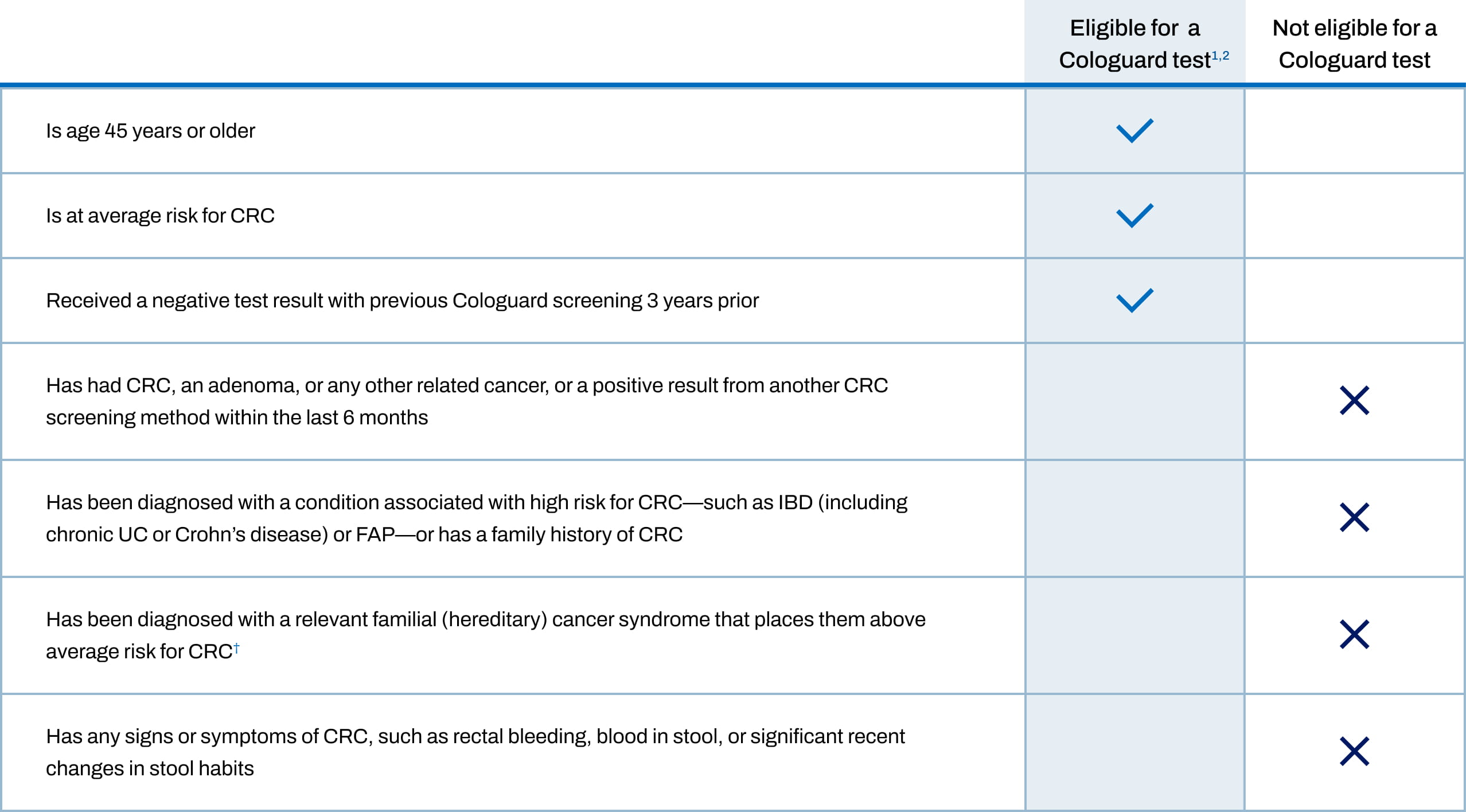
Task: Click the checkmark for average CRC risk
Action: (x=1134, y=216)
